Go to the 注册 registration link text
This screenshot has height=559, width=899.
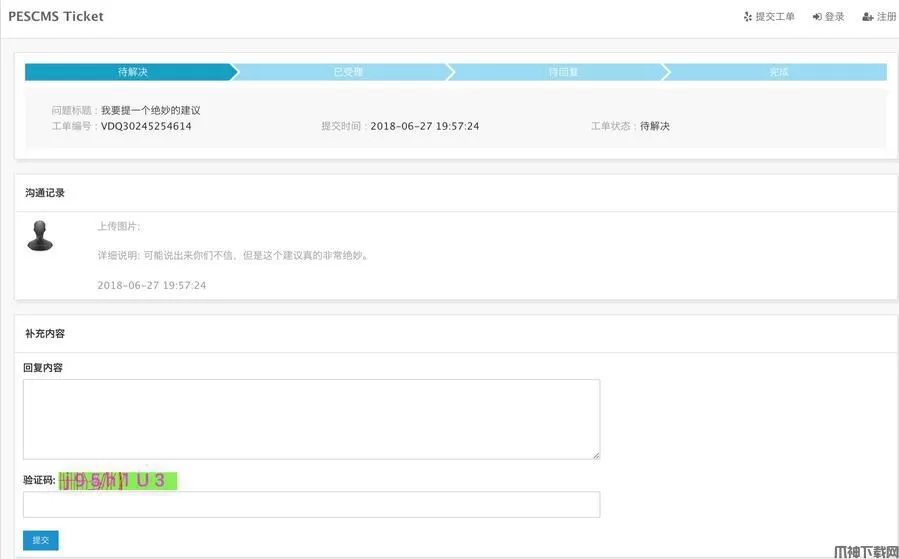point(886,17)
